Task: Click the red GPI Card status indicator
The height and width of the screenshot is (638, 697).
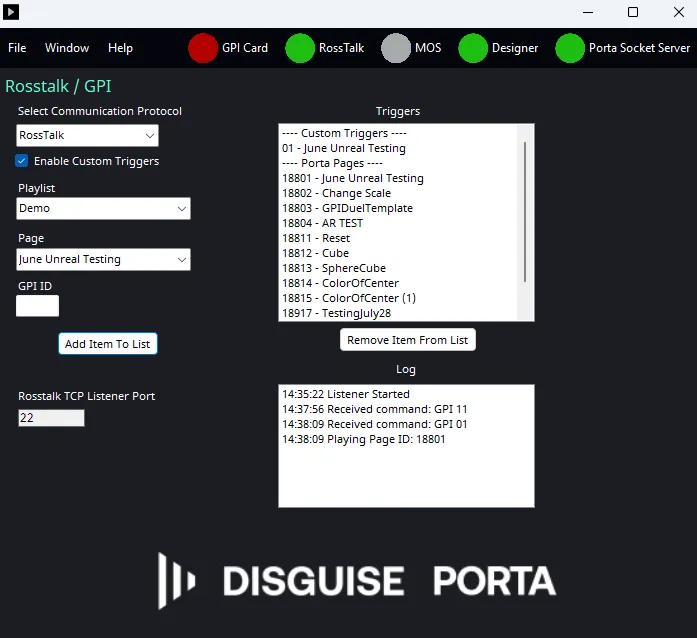Action: tap(203, 48)
